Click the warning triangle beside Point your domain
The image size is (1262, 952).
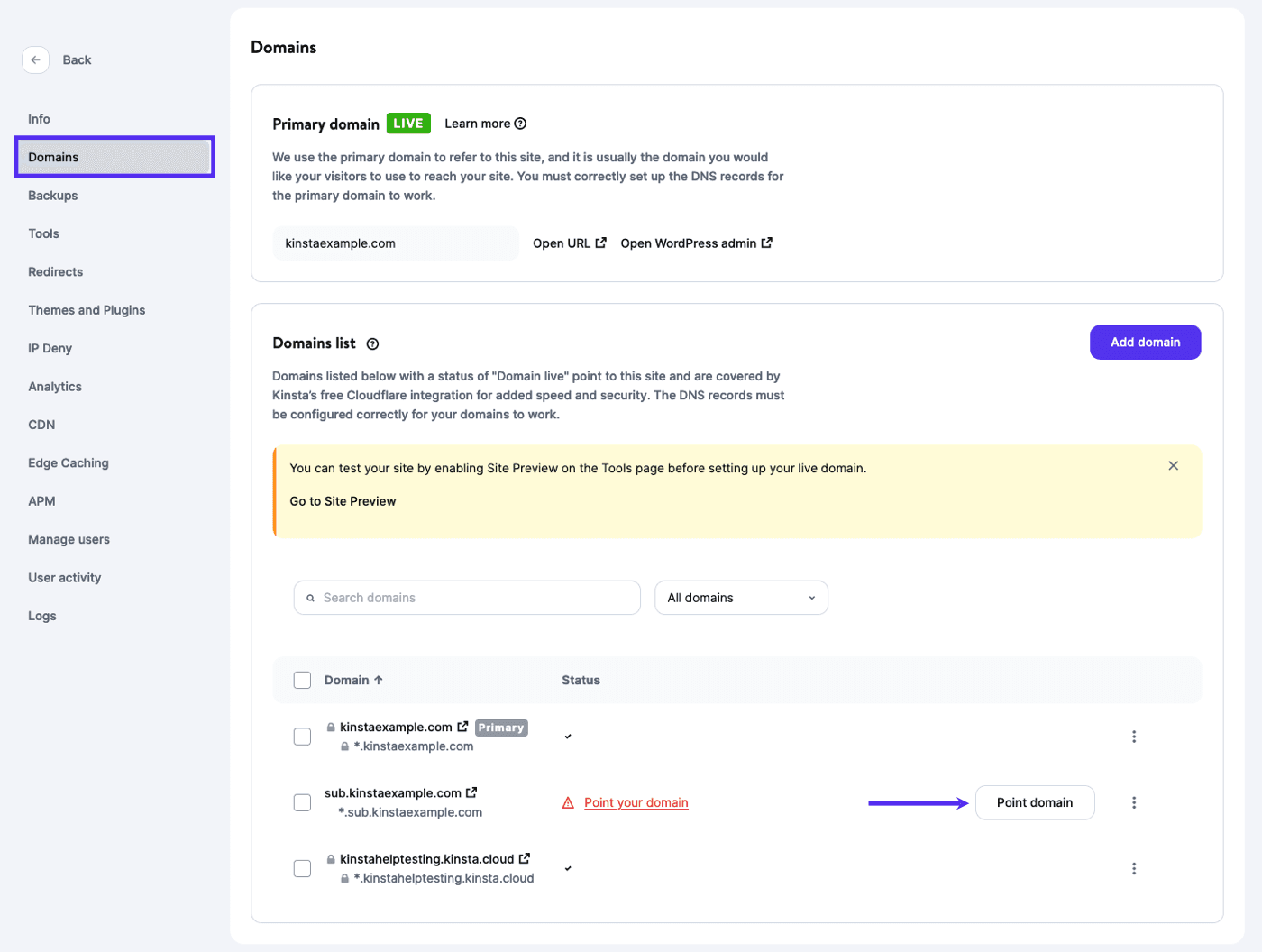click(567, 802)
